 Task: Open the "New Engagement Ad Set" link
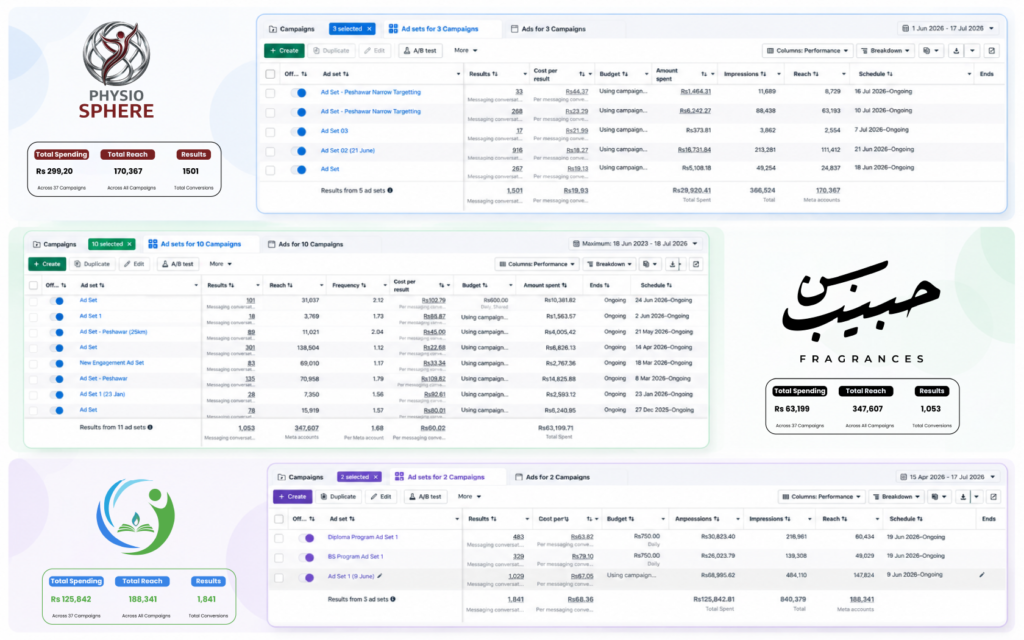pyautogui.click(x=112, y=363)
